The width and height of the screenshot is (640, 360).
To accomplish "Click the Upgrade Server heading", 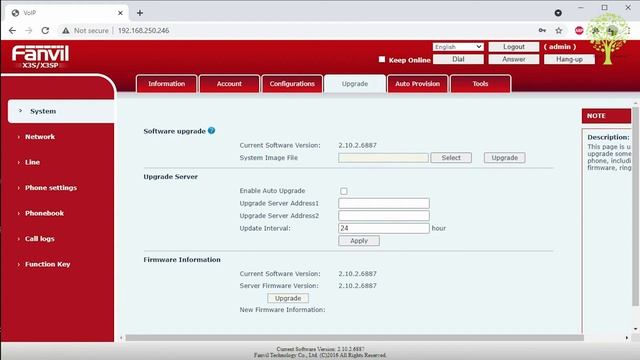I will 171,177.
